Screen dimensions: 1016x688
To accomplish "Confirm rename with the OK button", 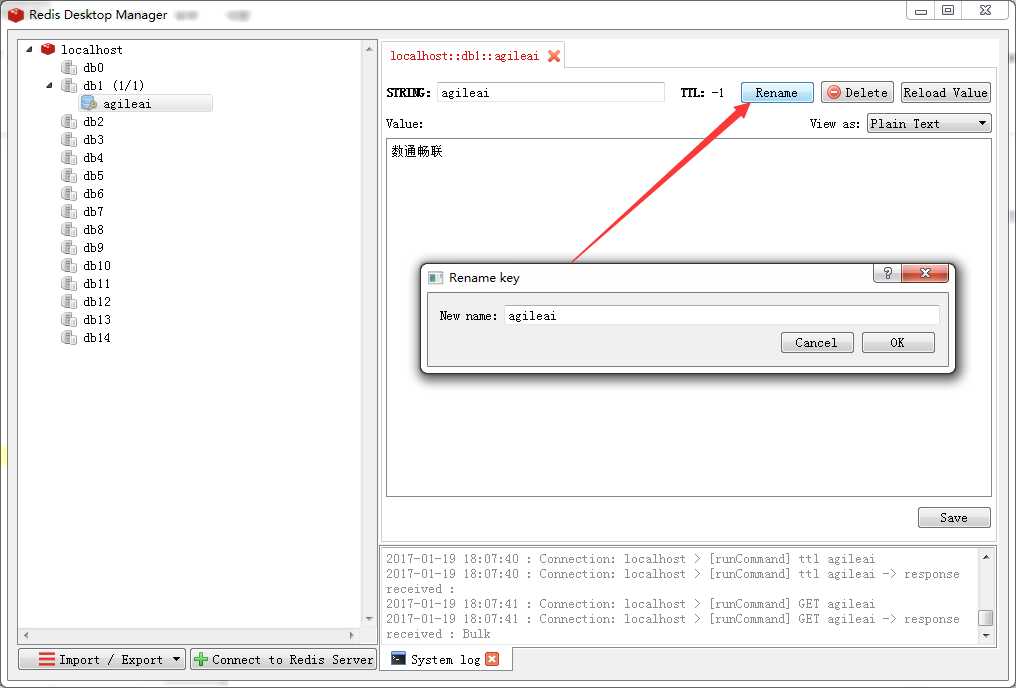I will pyautogui.click(x=898, y=343).
